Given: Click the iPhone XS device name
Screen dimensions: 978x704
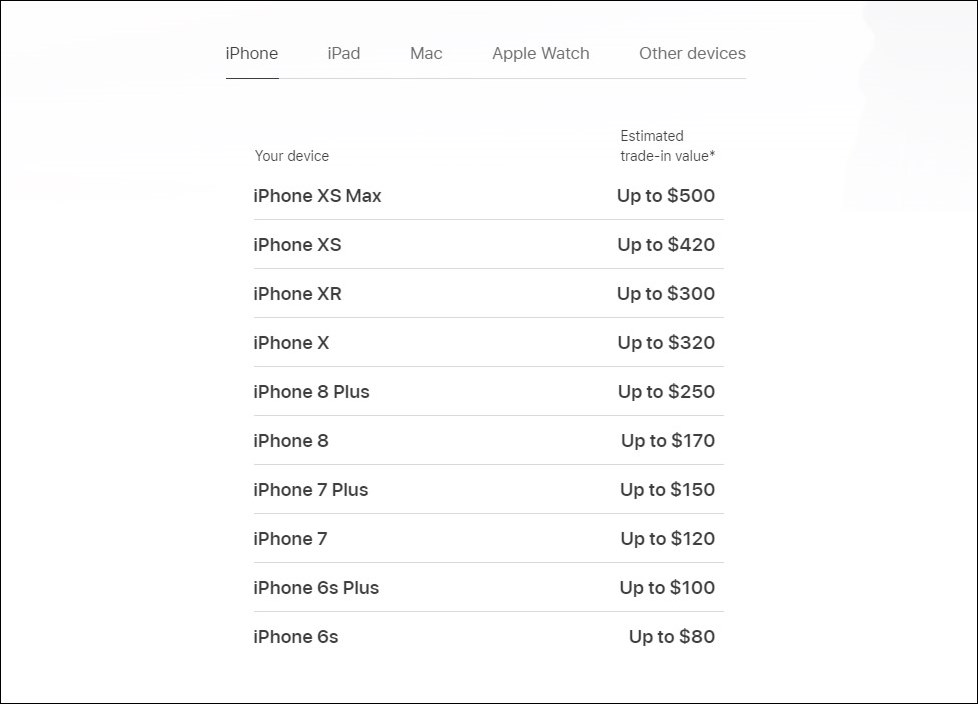Looking at the screenshot, I should point(298,244).
